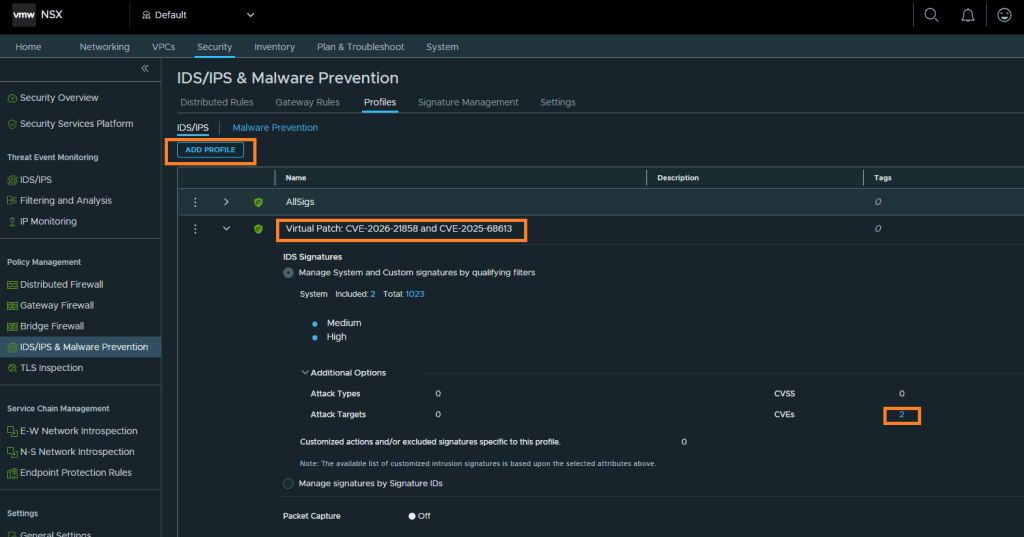Open the Security menu
1024x537 pixels.
tap(214, 47)
